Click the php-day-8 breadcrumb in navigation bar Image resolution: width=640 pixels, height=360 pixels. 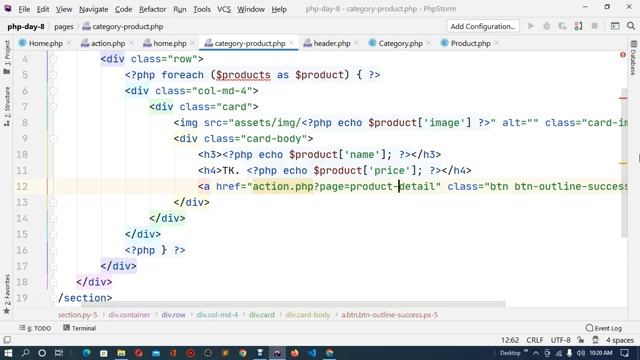tap(26, 27)
